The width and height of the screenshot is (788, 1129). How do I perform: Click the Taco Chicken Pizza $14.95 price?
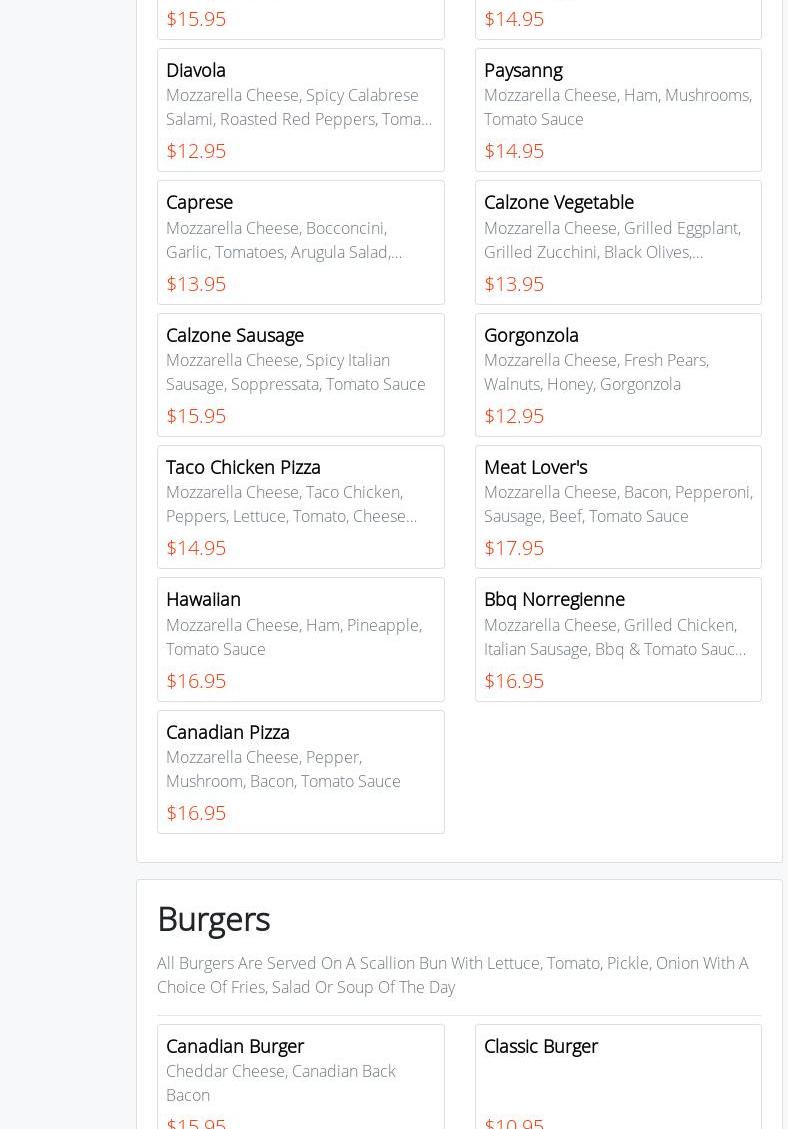[x=196, y=548]
